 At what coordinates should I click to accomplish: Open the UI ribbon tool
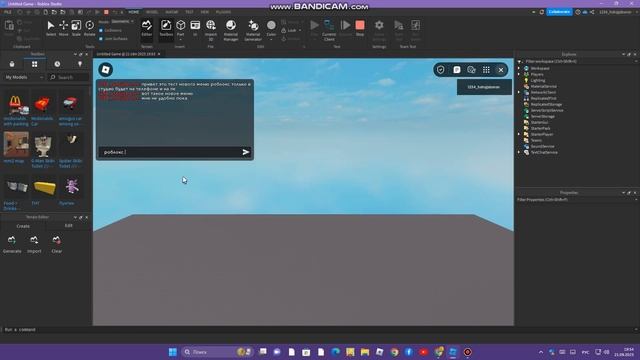[x=195, y=28]
